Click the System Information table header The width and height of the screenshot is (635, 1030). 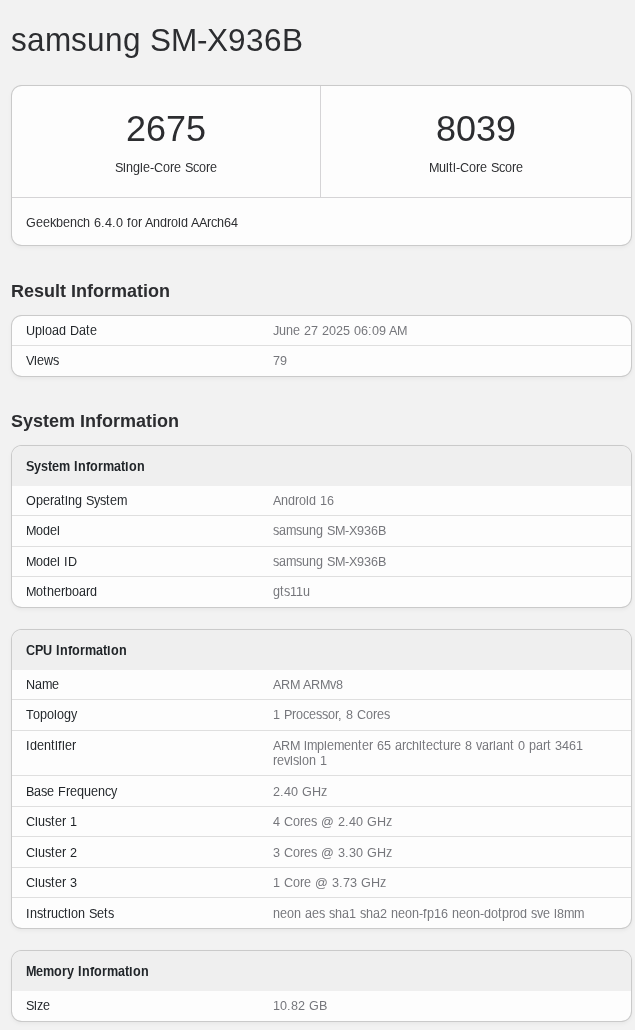click(x=85, y=466)
